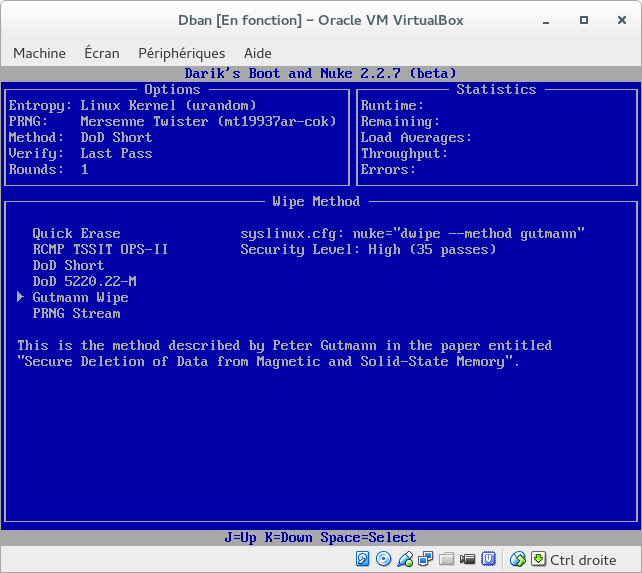Screen dimensions: 642x573
Task: Open the Écran menu
Action: tap(102, 53)
